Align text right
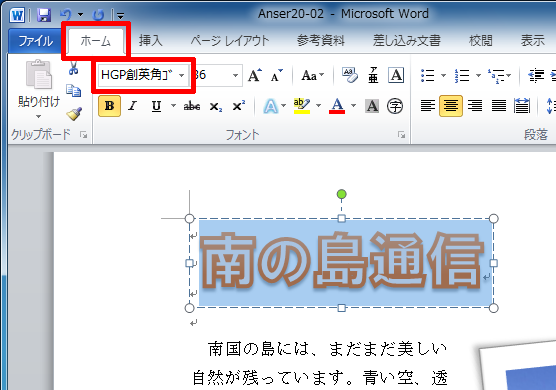The height and width of the screenshot is (390, 556). pos(474,106)
